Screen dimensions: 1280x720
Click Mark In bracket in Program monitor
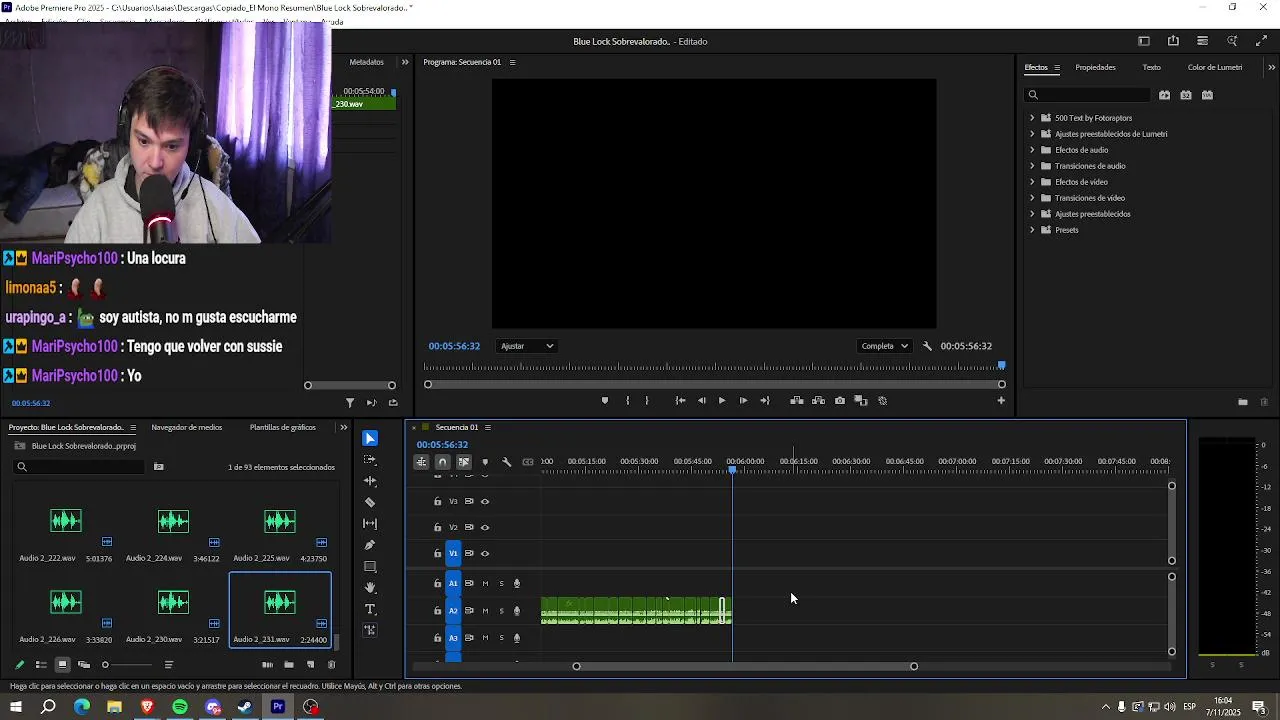point(628,400)
